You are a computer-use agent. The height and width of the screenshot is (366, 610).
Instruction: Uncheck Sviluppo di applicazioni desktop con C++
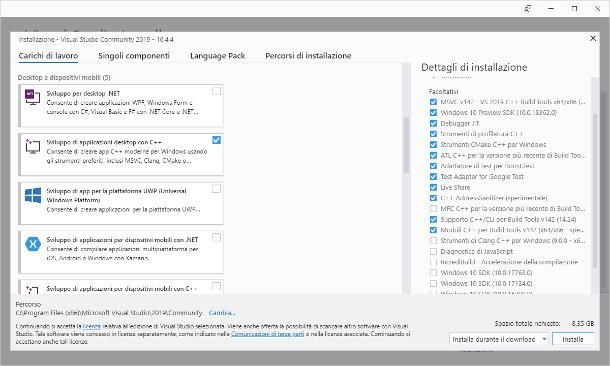[216, 140]
